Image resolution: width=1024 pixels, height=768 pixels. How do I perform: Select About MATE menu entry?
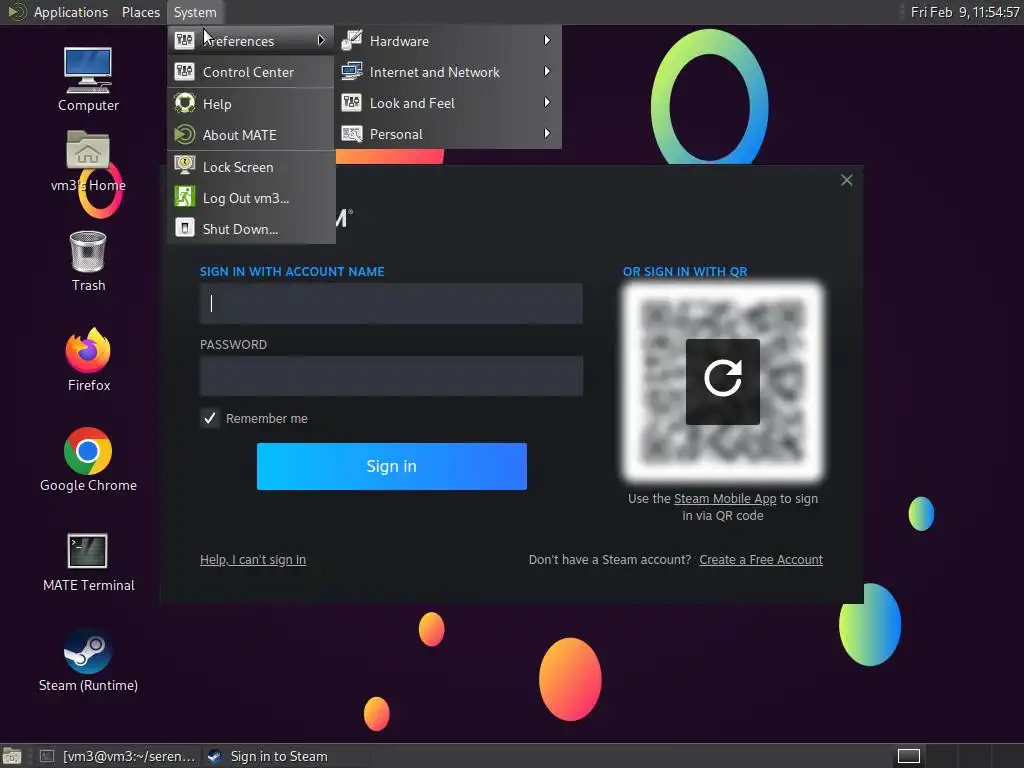251,135
